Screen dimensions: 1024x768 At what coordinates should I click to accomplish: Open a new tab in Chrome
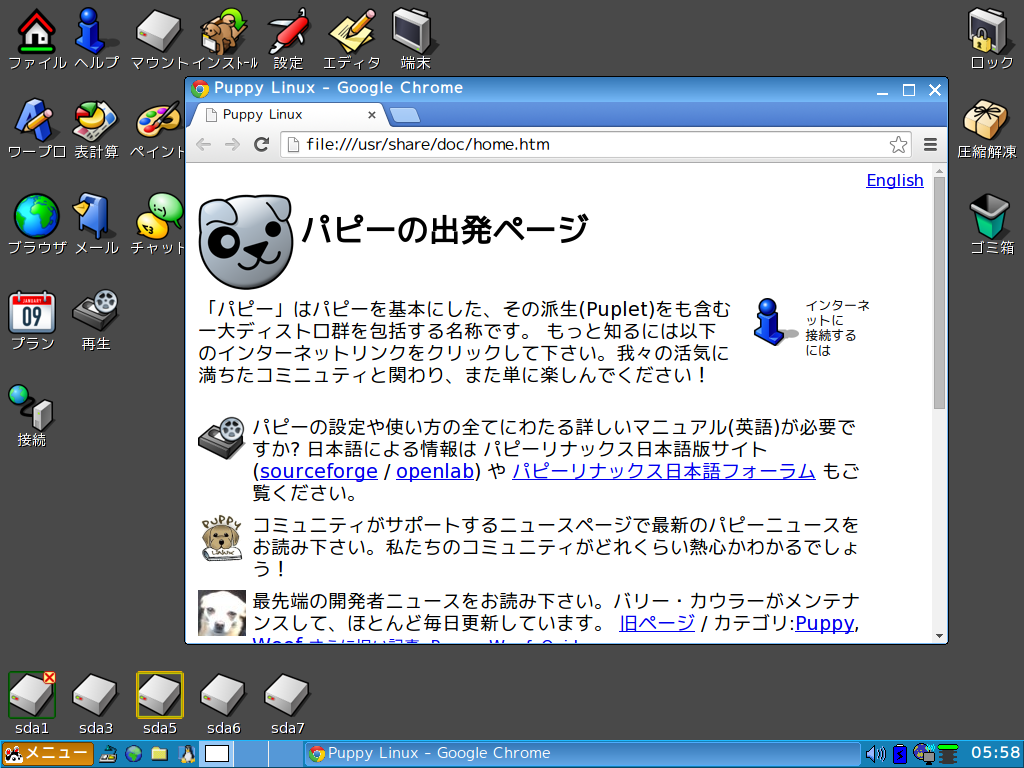[405, 116]
